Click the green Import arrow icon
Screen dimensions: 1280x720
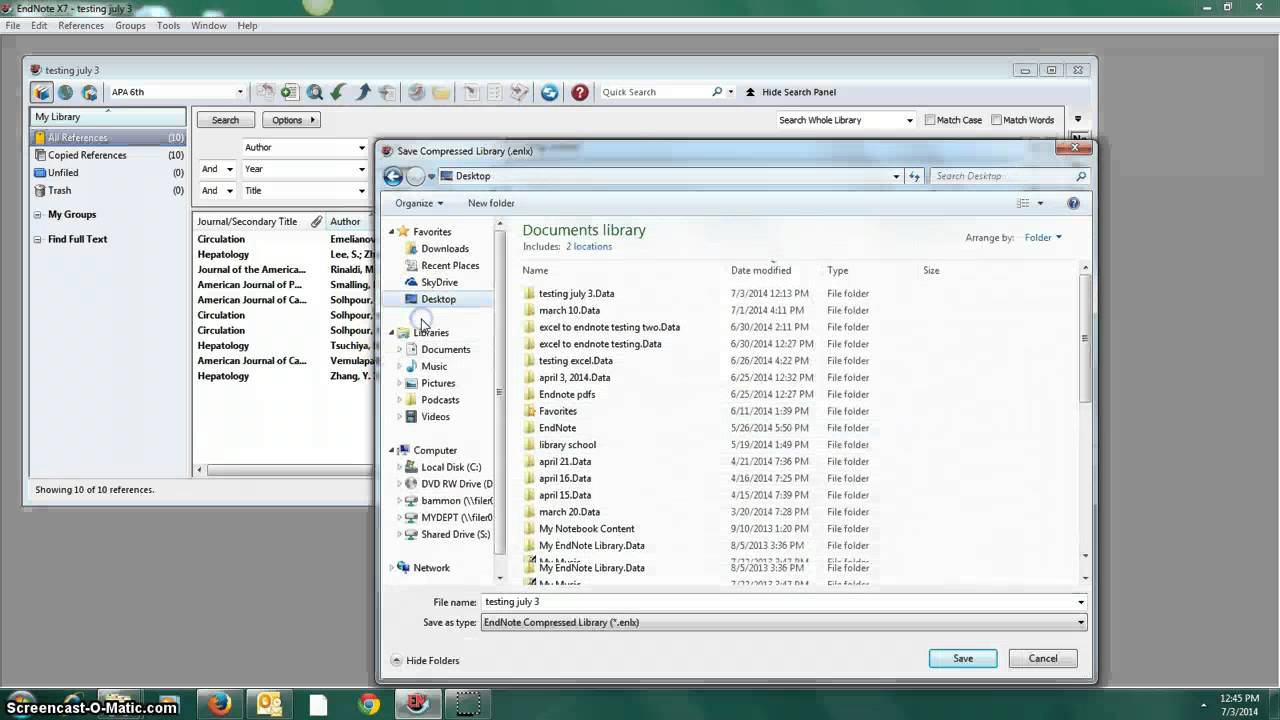338,92
